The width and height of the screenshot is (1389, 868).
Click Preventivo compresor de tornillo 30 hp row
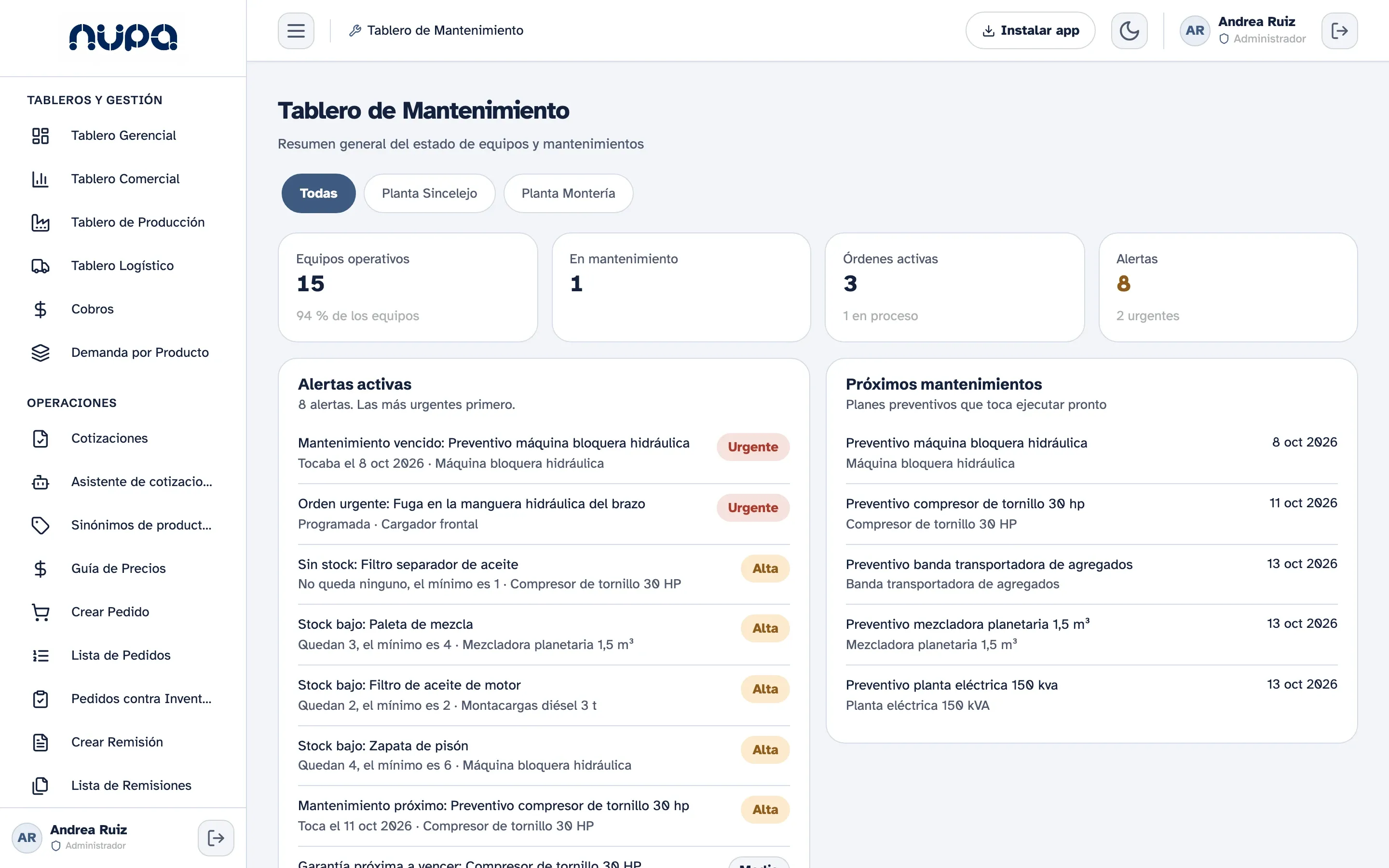tap(1091, 514)
